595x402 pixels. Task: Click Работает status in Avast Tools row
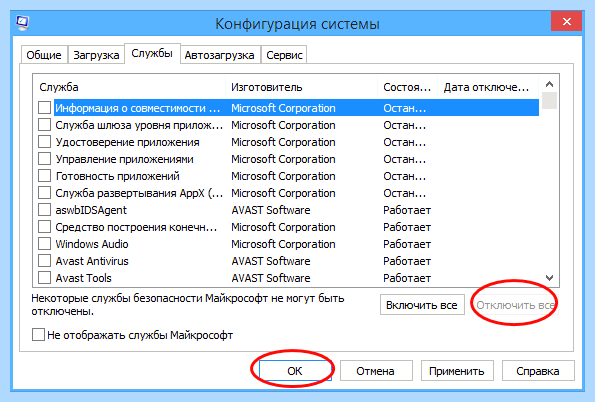click(x=407, y=278)
